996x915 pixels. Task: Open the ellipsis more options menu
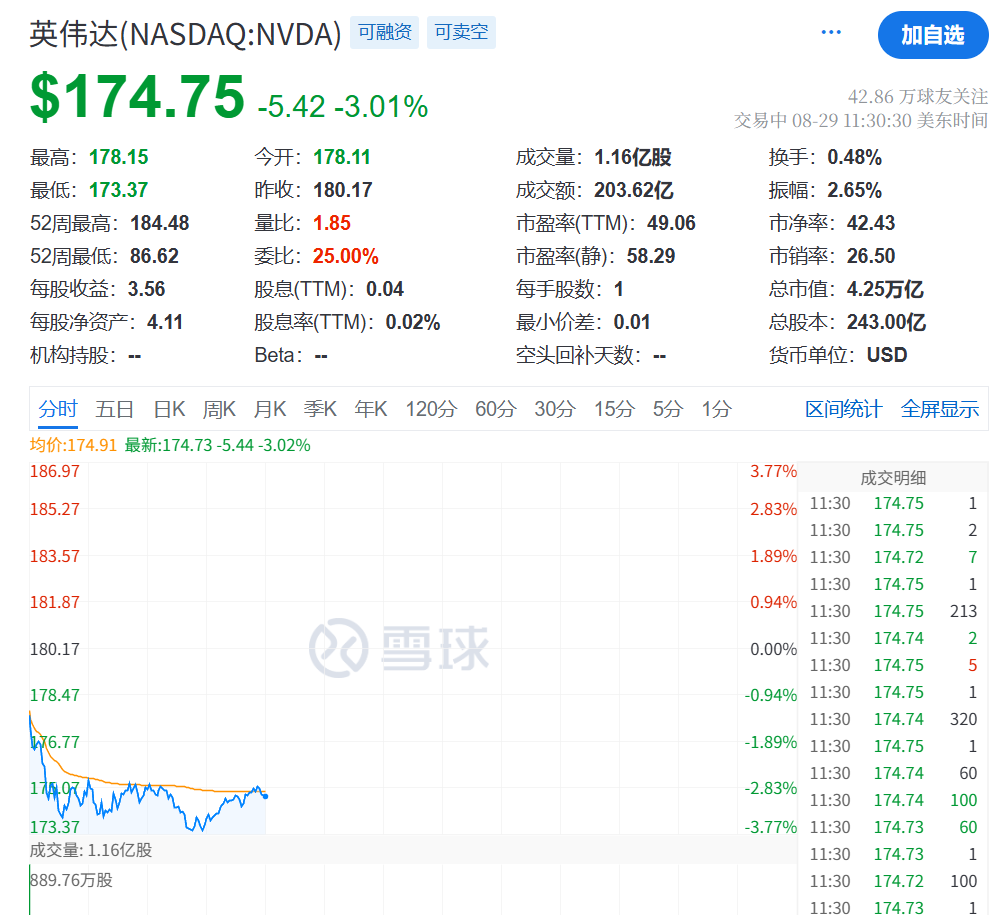click(x=830, y=31)
